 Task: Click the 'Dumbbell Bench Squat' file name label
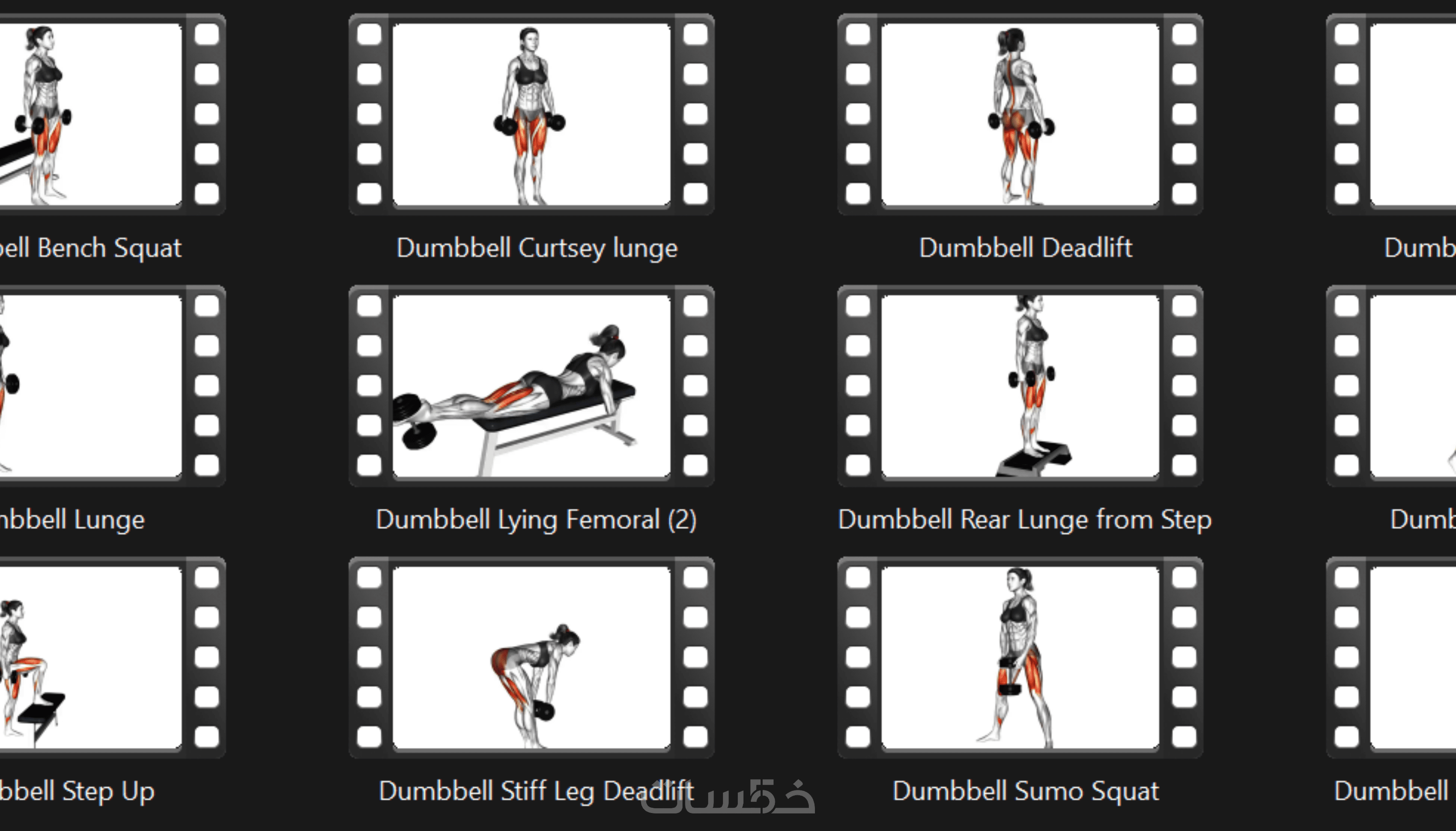pos(91,248)
